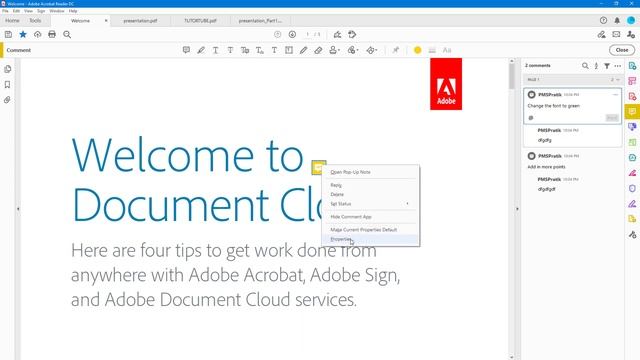Expand the Set Status submenu

pyautogui.click(x=371, y=204)
